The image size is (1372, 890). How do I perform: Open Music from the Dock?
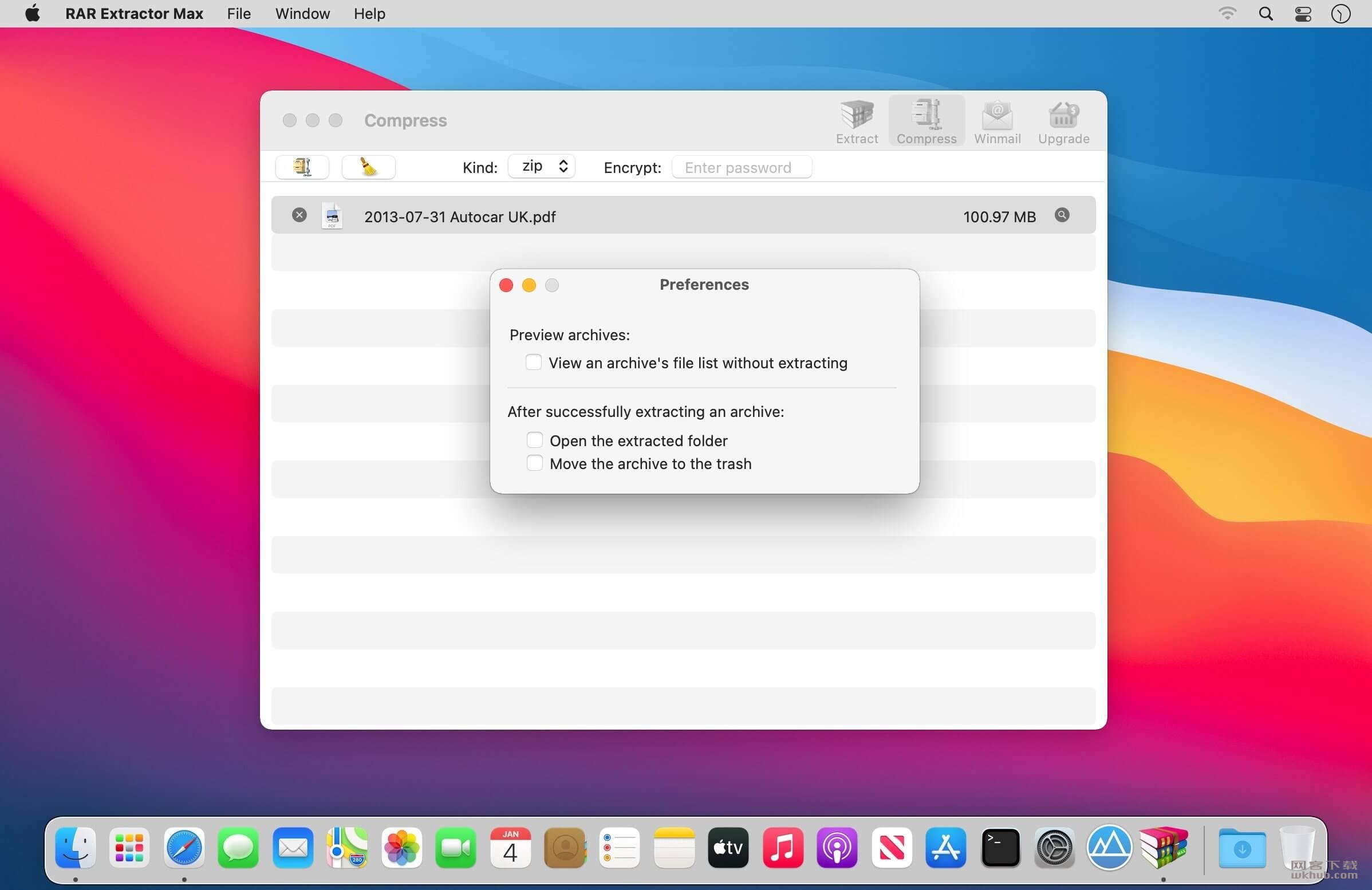coord(783,847)
